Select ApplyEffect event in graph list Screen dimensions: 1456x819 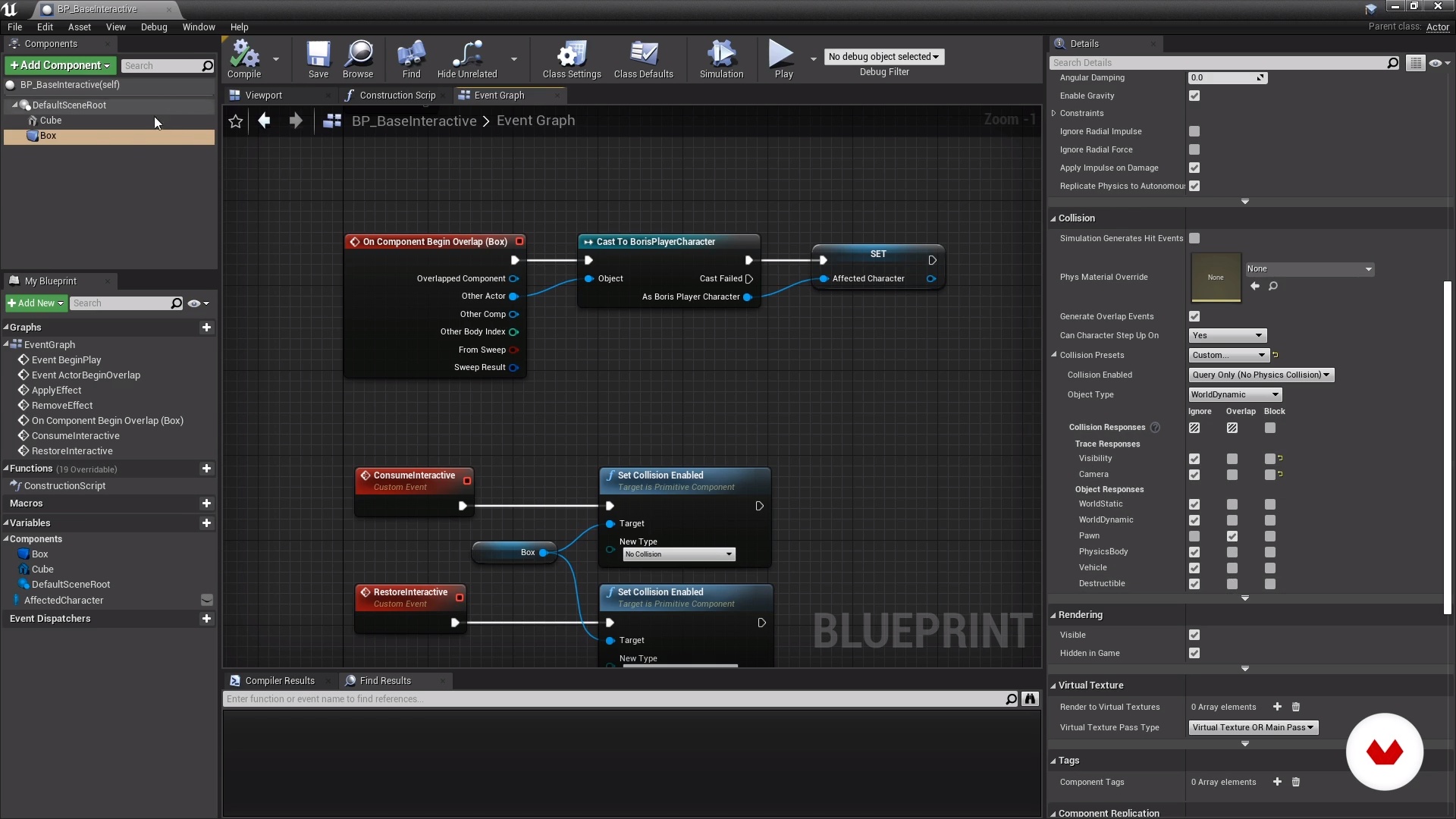(56, 391)
